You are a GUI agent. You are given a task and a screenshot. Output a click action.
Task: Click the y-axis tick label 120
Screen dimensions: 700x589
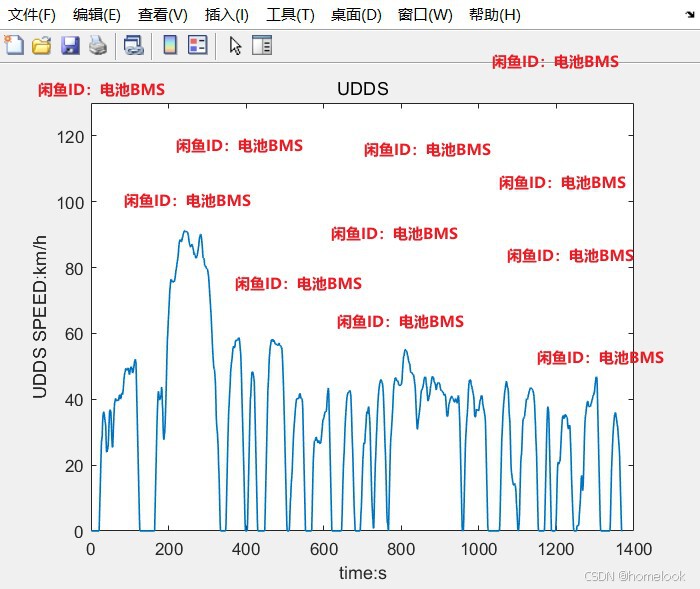tap(70, 137)
